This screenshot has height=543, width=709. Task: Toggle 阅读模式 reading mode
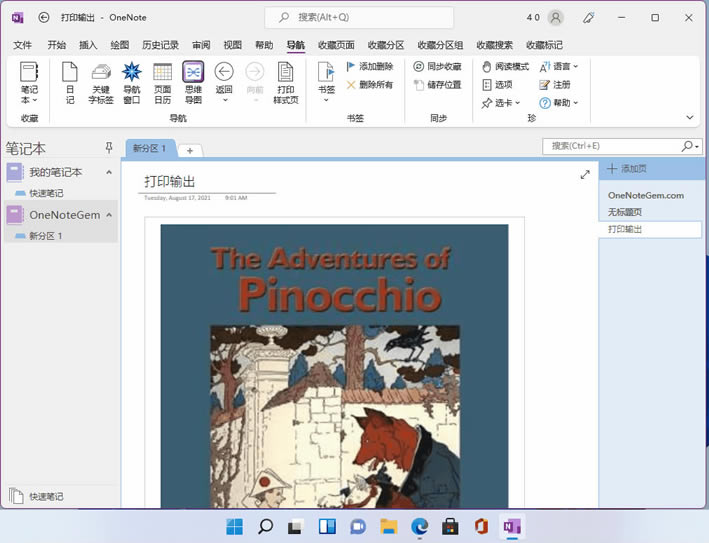505,66
